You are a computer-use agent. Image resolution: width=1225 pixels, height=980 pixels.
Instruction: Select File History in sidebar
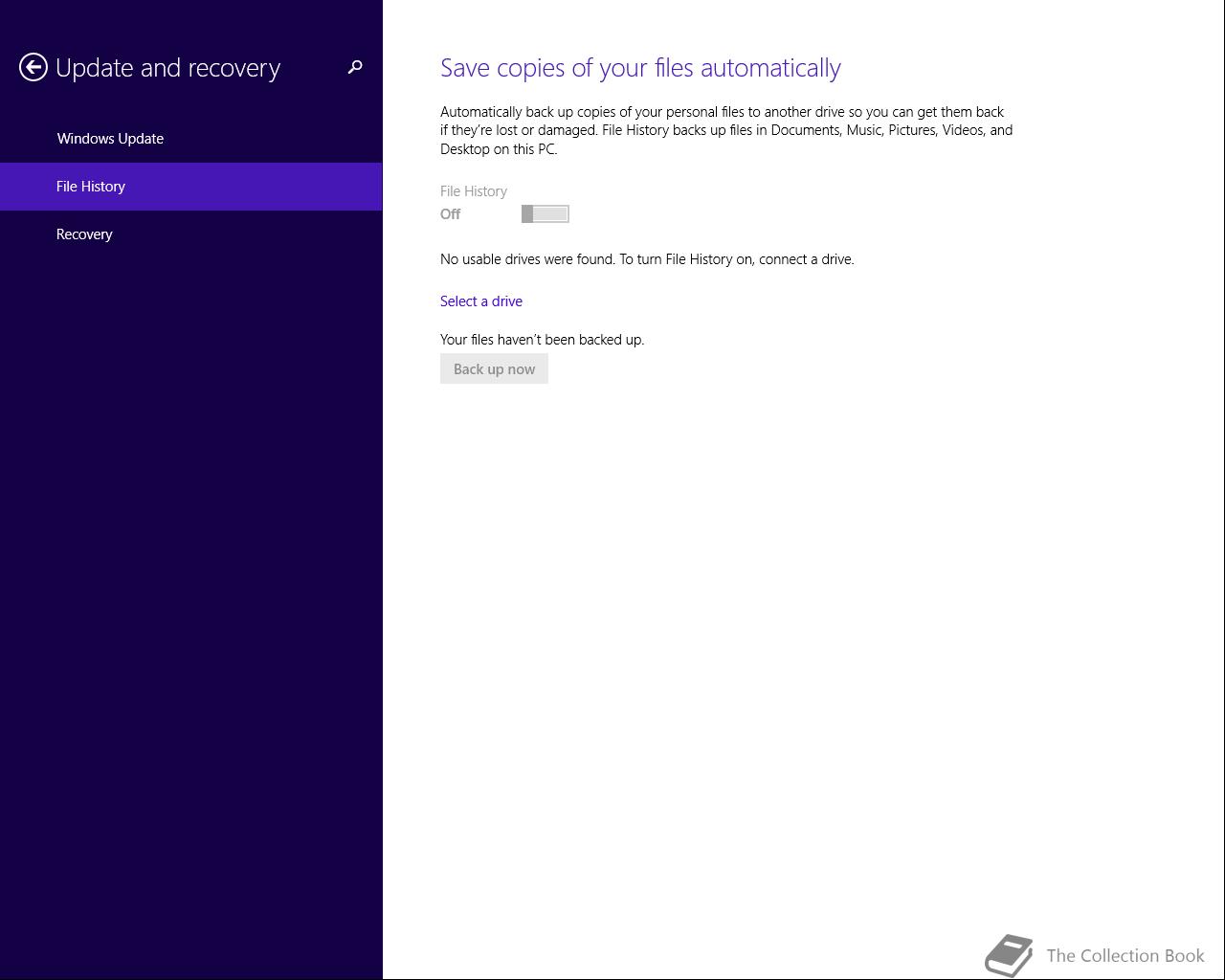(x=191, y=187)
